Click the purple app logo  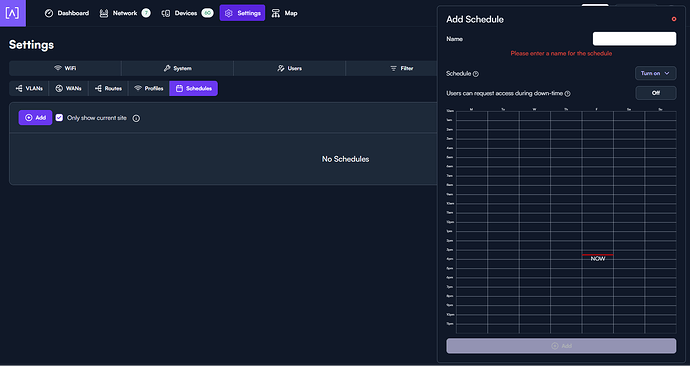click(x=12, y=13)
